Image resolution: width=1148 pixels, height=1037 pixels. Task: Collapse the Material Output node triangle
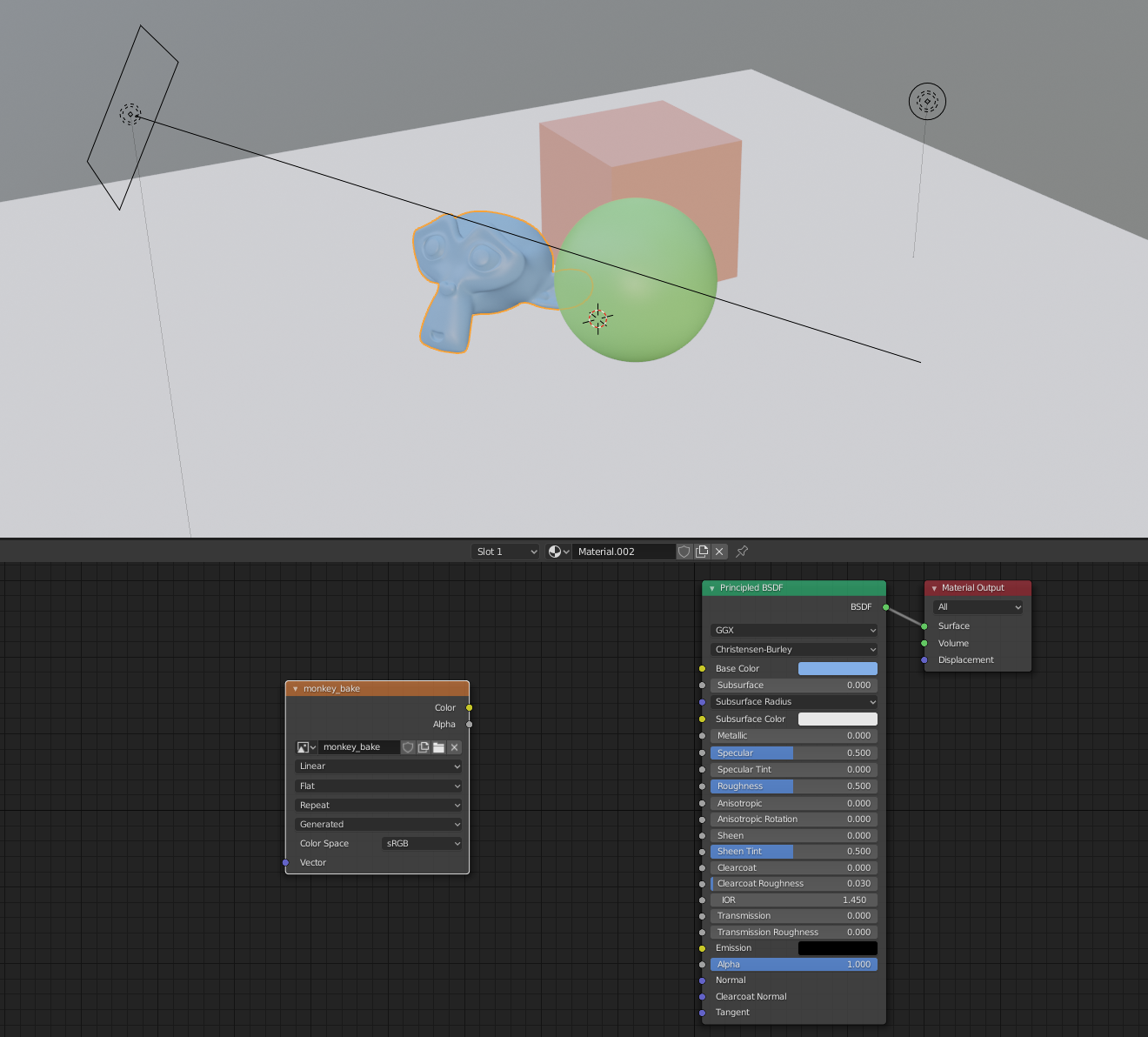coord(934,588)
